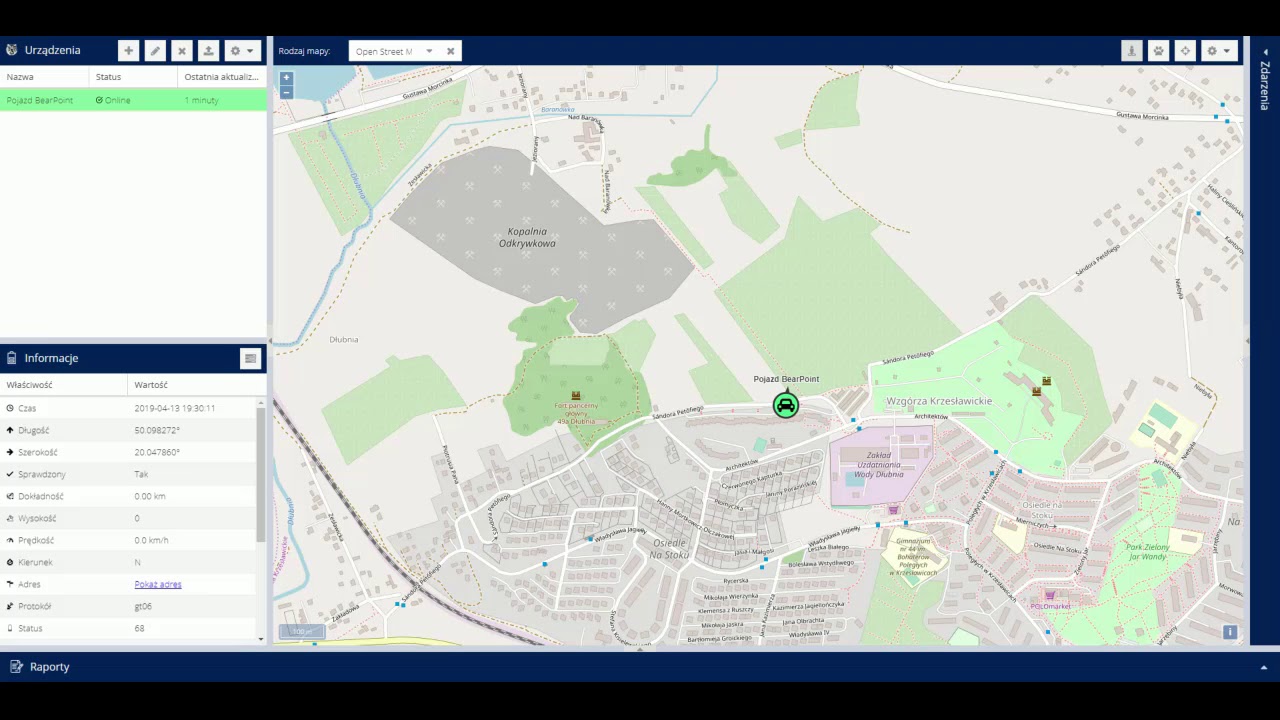Click the info panel scrollbar thumb
The width and height of the screenshot is (1280, 720).
261,475
